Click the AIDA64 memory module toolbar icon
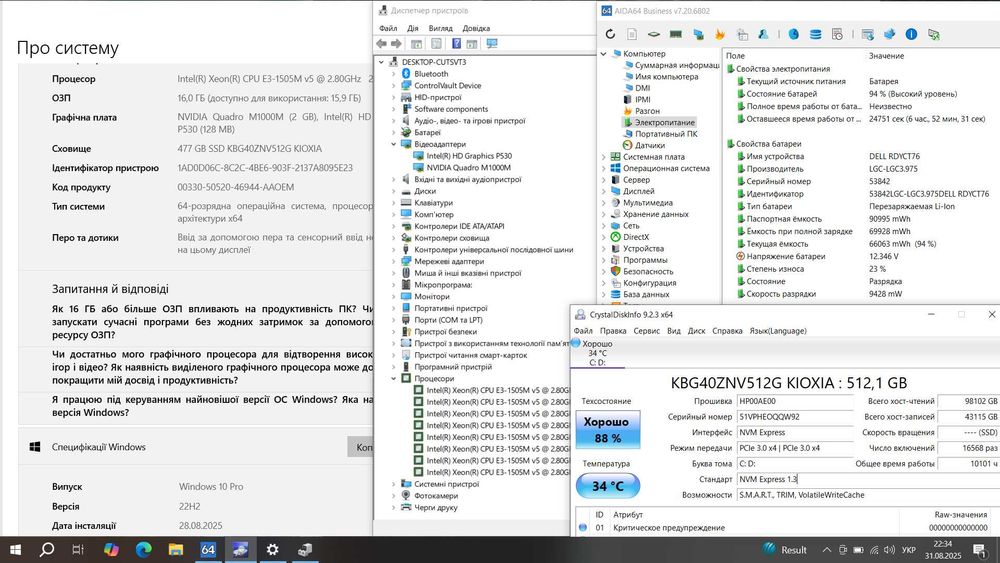The width and height of the screenshot is (1000, 563). tap(676, 34)
